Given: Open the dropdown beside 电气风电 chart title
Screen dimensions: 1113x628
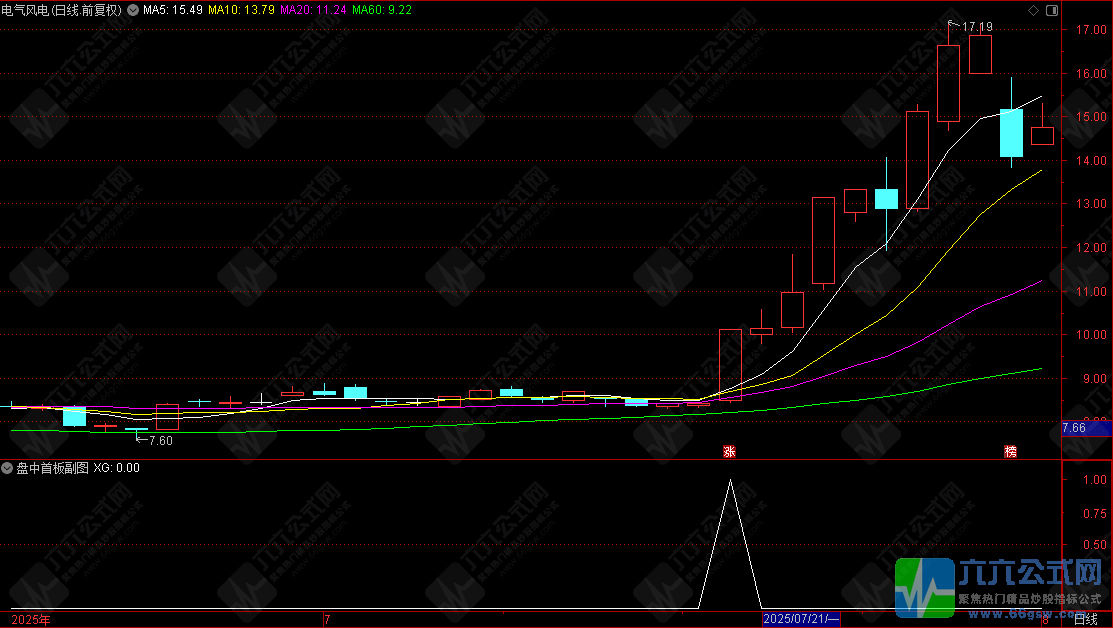Looking at the screenshot, I should coord(133,10).
